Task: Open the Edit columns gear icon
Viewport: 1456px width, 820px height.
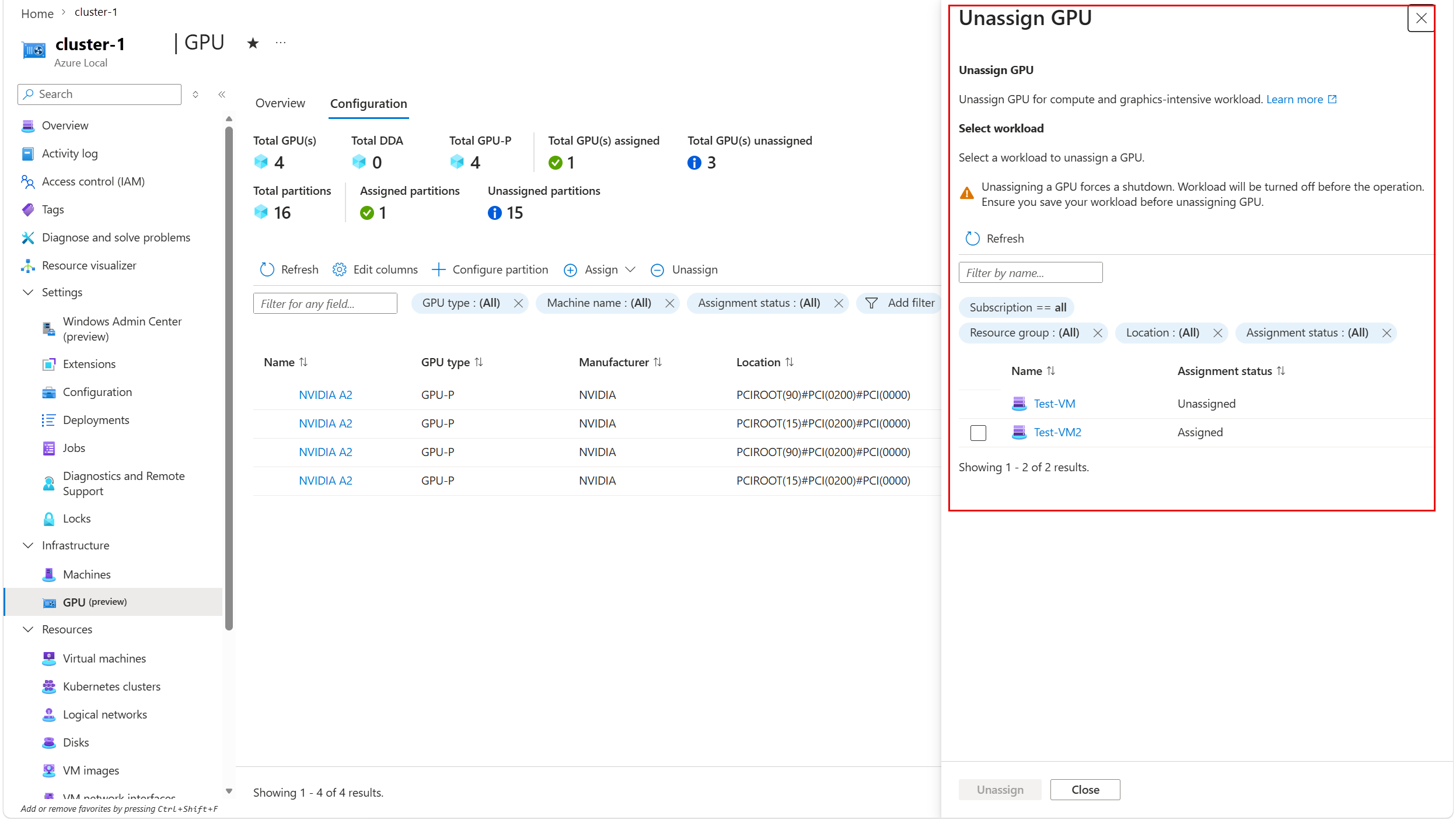Action: pos(339,269)
